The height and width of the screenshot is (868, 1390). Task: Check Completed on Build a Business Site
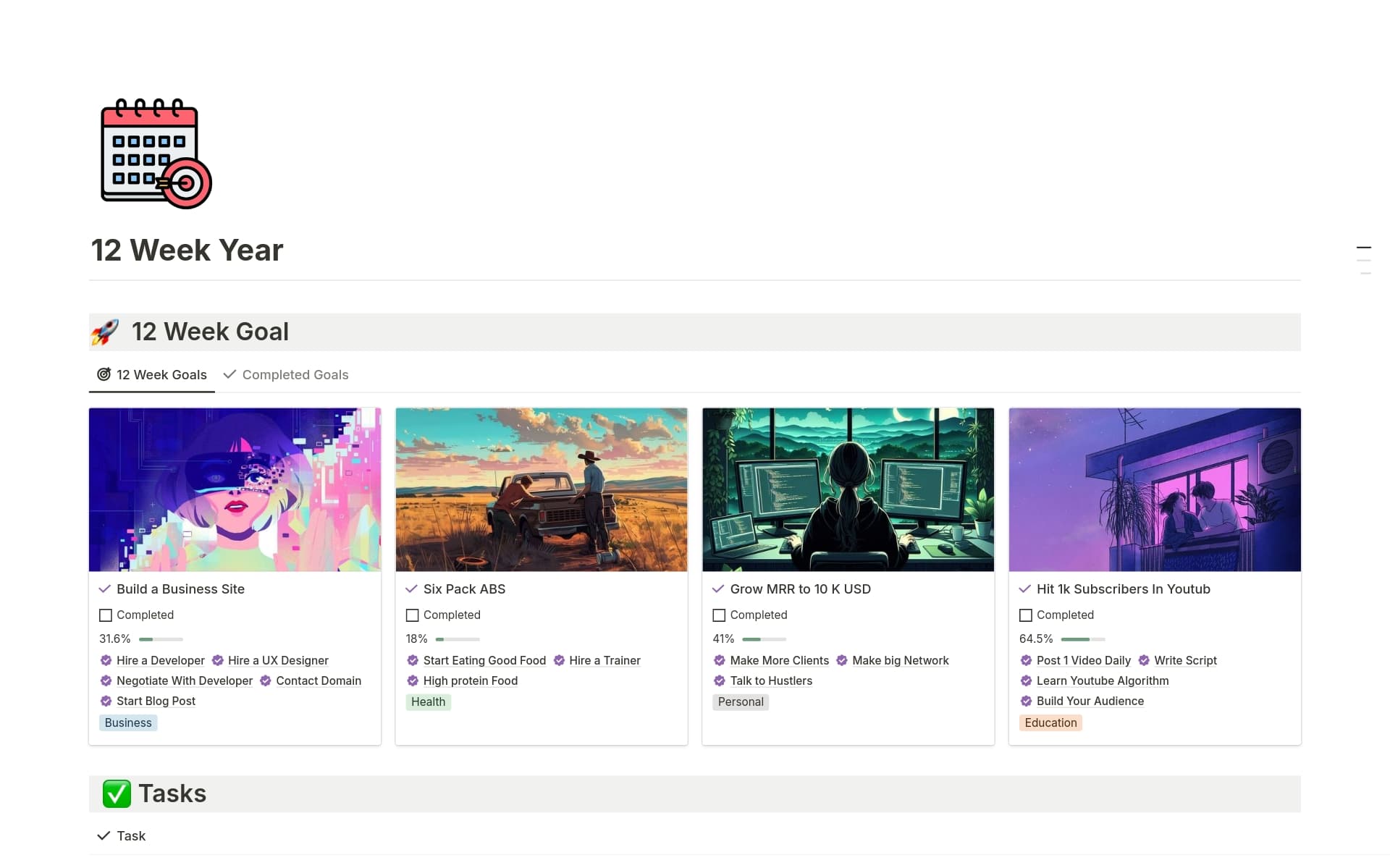pos(106,615)
